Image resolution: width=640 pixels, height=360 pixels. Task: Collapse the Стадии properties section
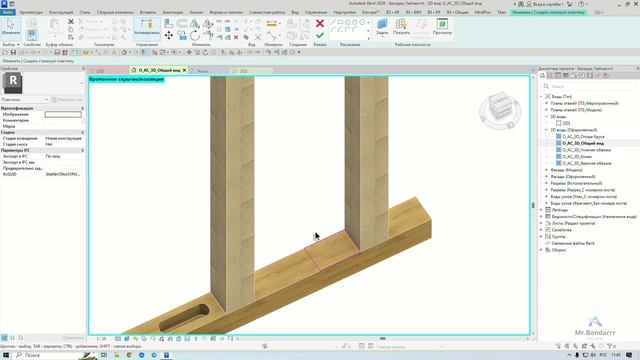[82, 132]
